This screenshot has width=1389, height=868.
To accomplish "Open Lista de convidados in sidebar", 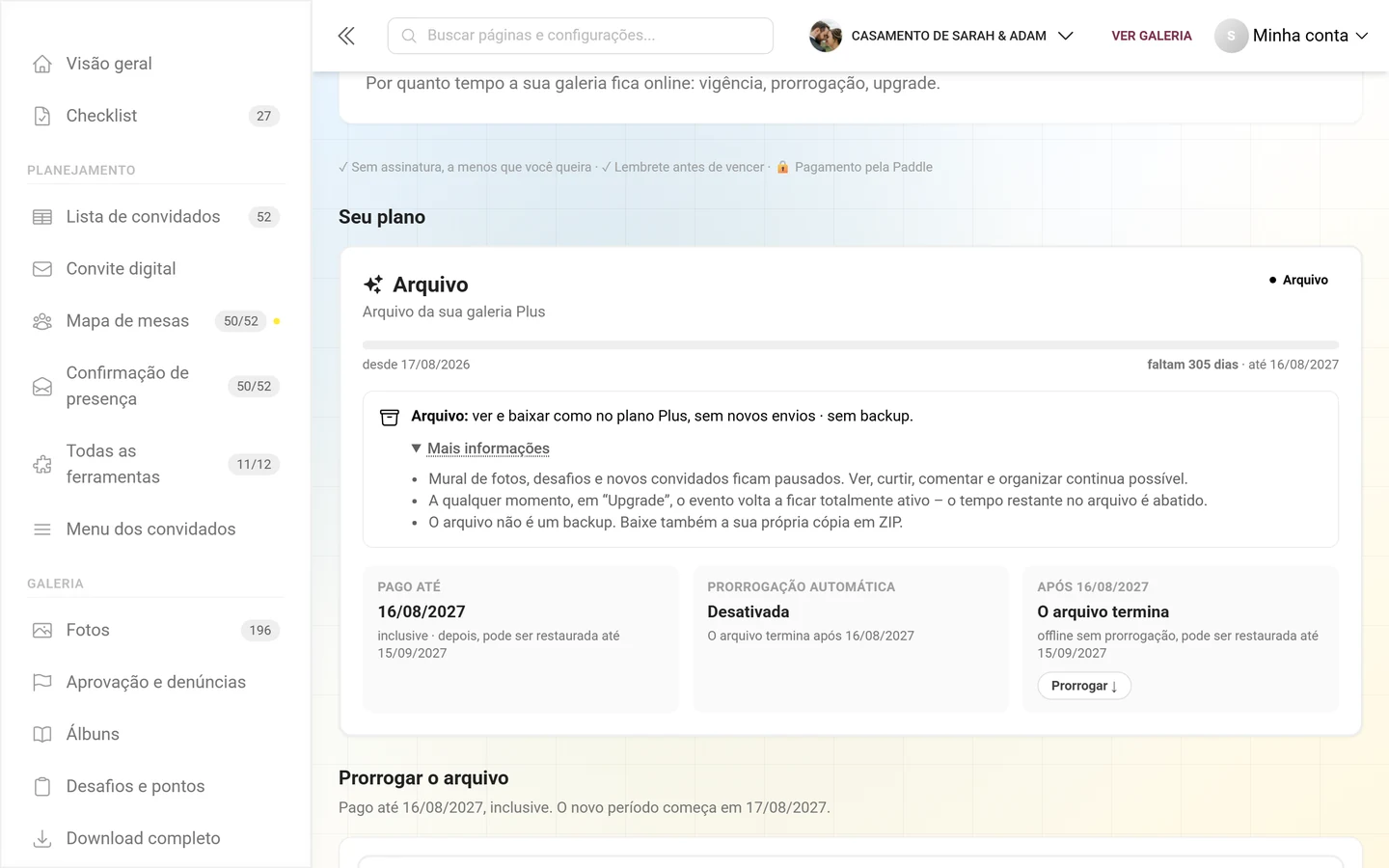I will coord(155,217).
